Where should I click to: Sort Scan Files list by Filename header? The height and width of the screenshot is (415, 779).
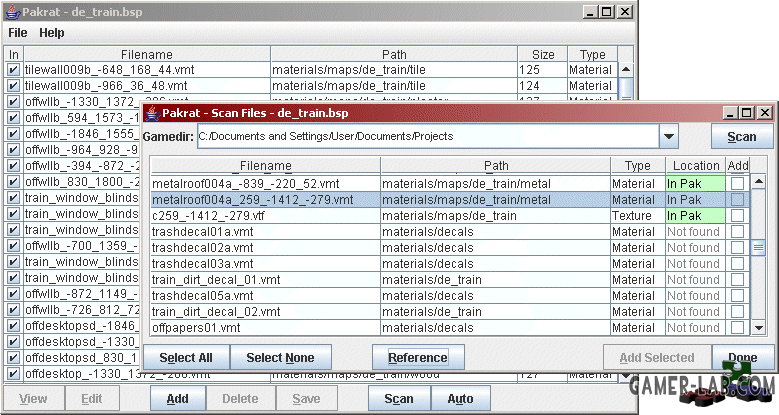[x=265, y=166]
